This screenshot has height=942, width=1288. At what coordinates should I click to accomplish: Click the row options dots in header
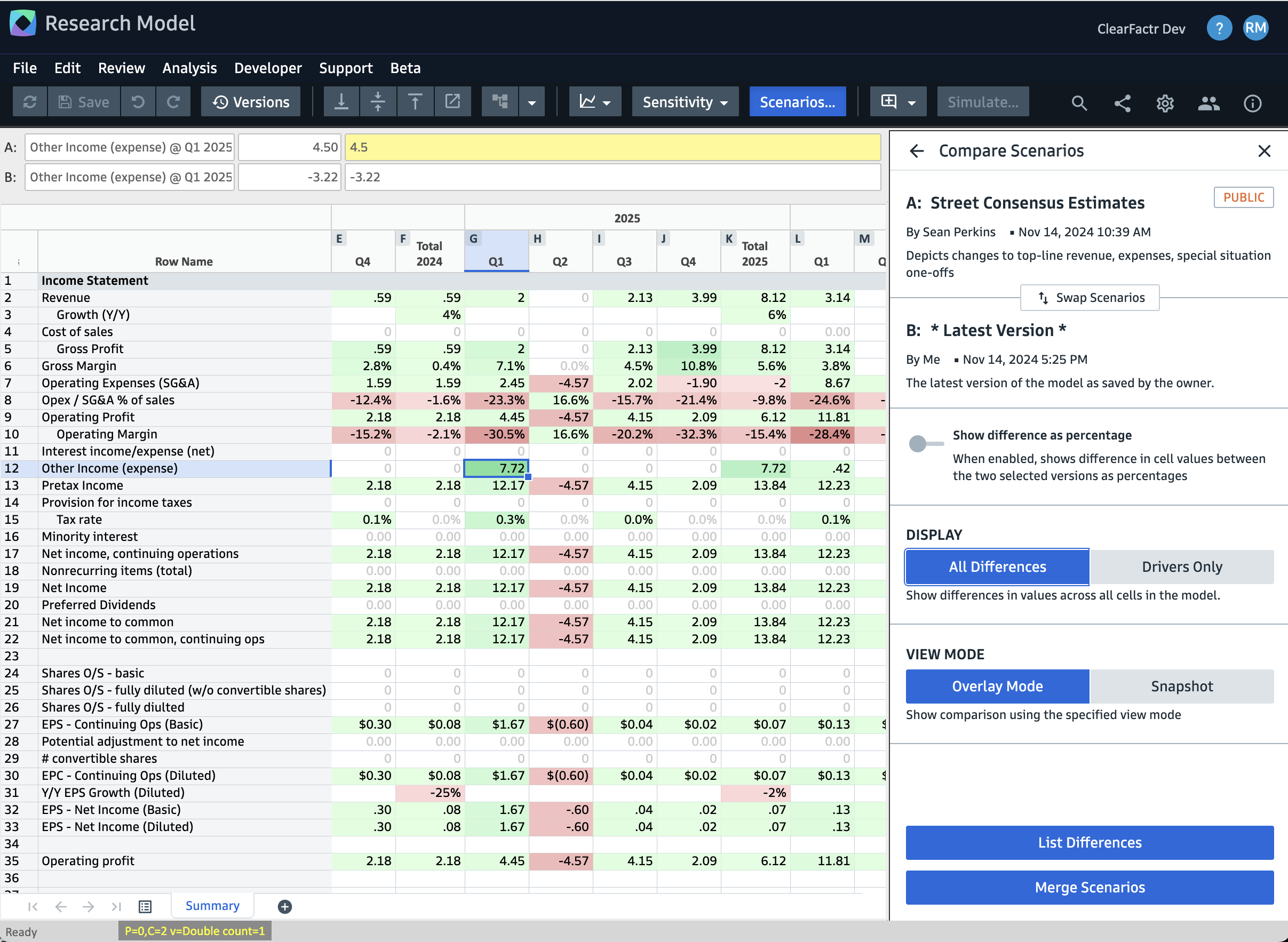[19, 262]
